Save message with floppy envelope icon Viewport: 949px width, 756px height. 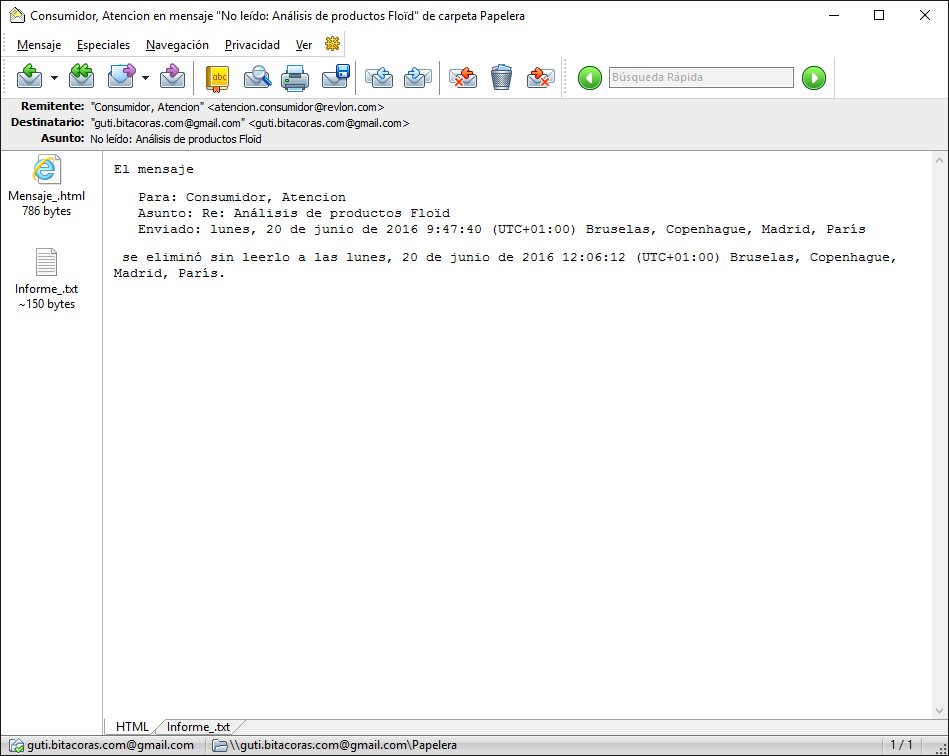[x=336, y=77]
